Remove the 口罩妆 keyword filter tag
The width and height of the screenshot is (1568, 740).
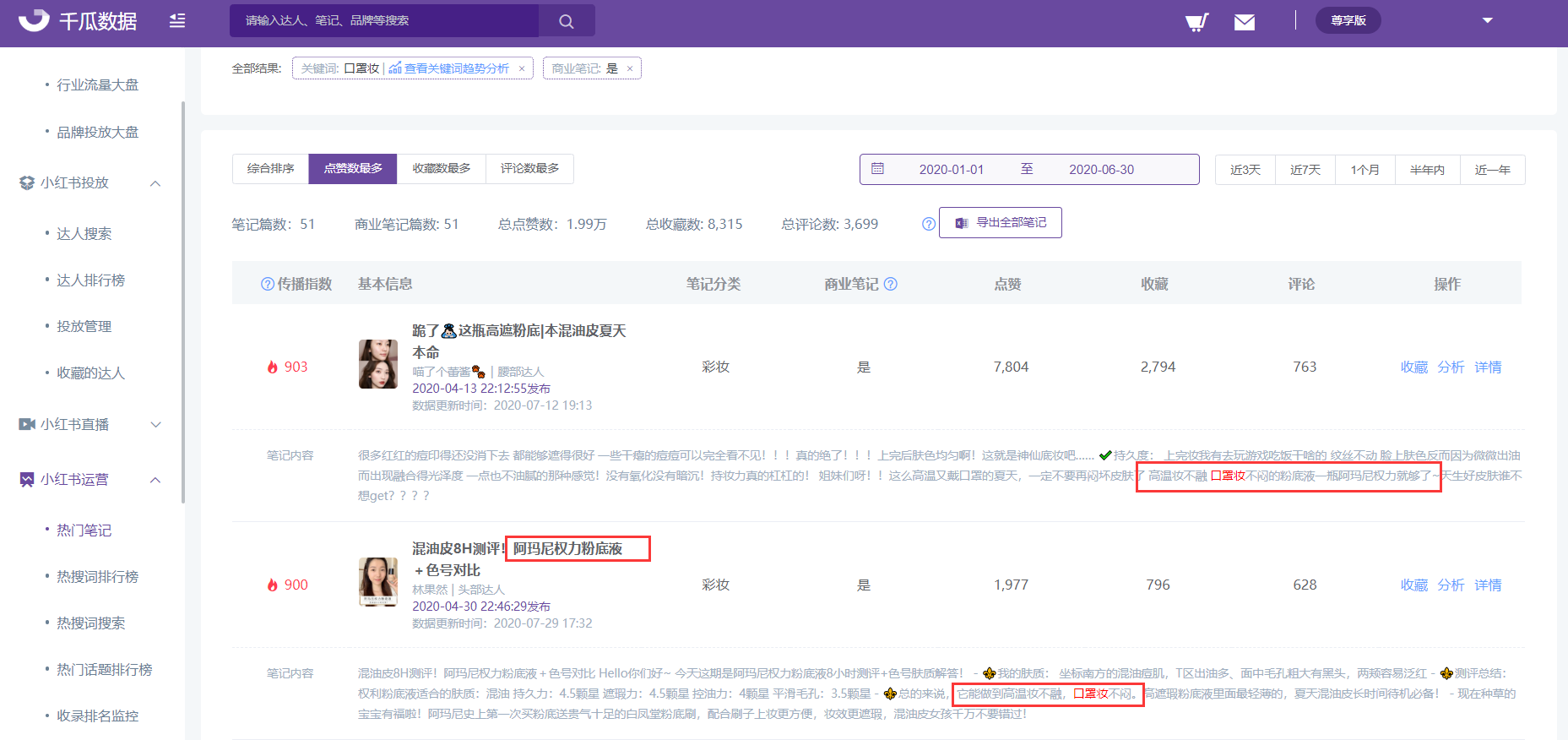[x=522, y=68]
